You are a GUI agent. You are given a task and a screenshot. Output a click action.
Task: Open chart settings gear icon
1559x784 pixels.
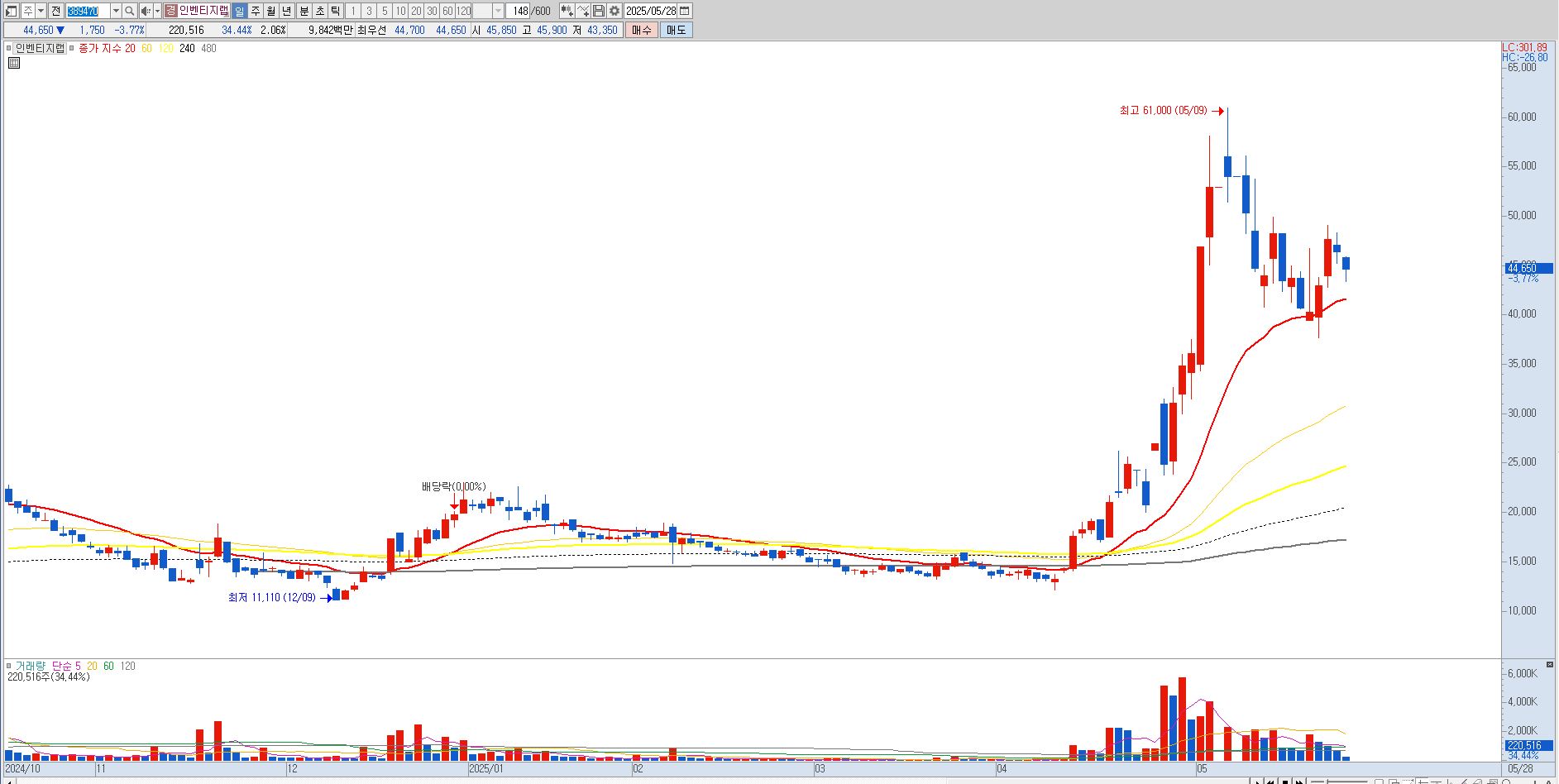click(615, 11)
